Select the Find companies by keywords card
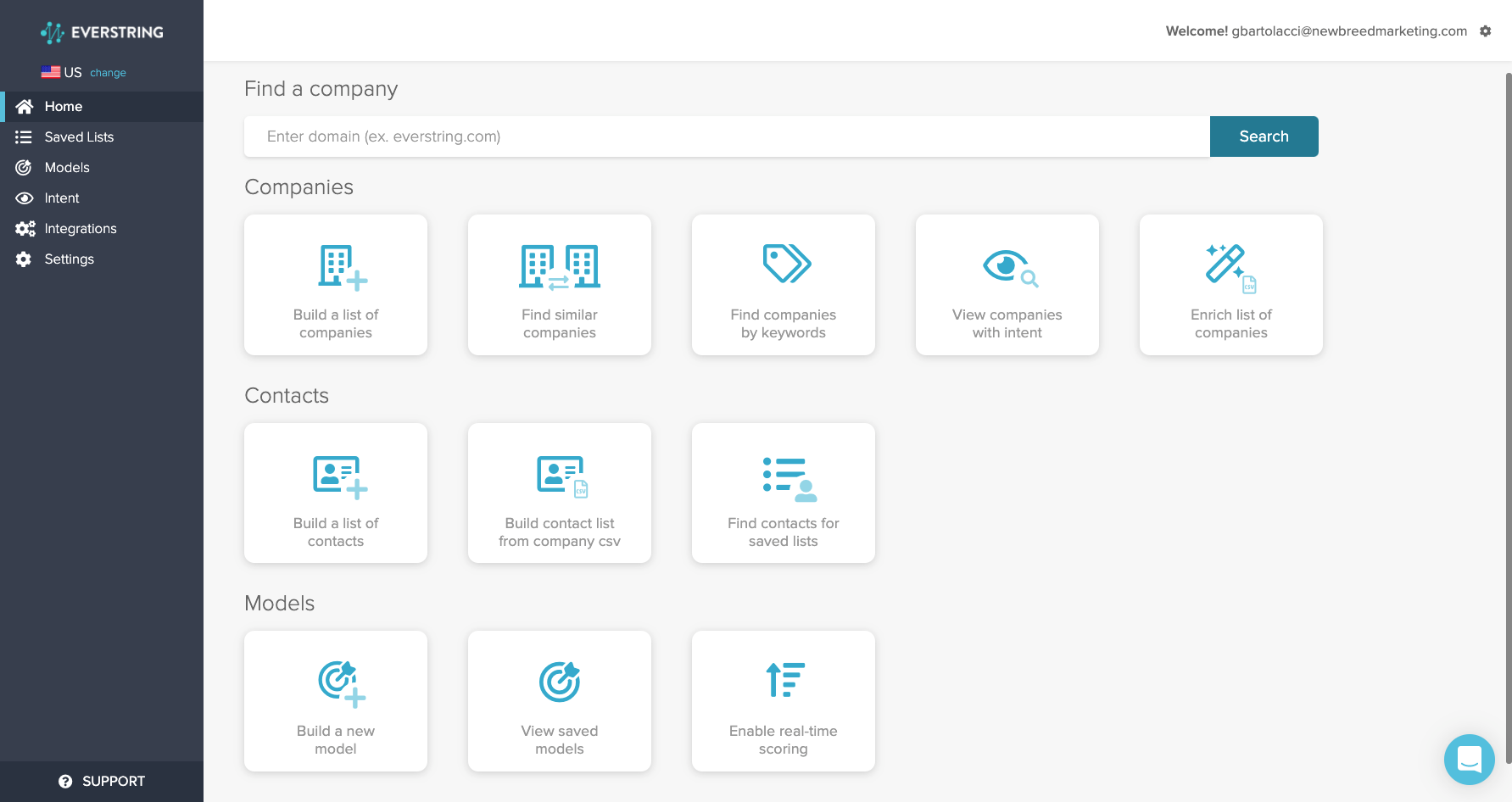This screenshot has width=1512, height=802. coord(784,285)
